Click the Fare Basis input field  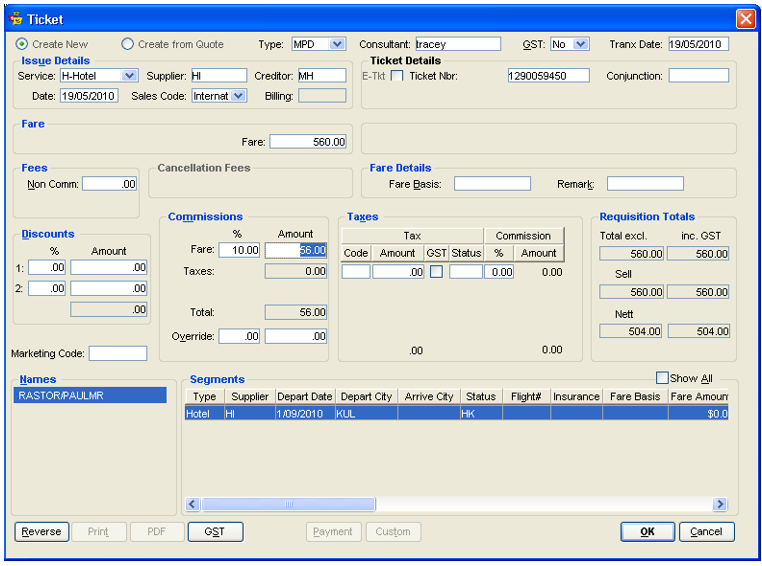(x=492, y=184)
